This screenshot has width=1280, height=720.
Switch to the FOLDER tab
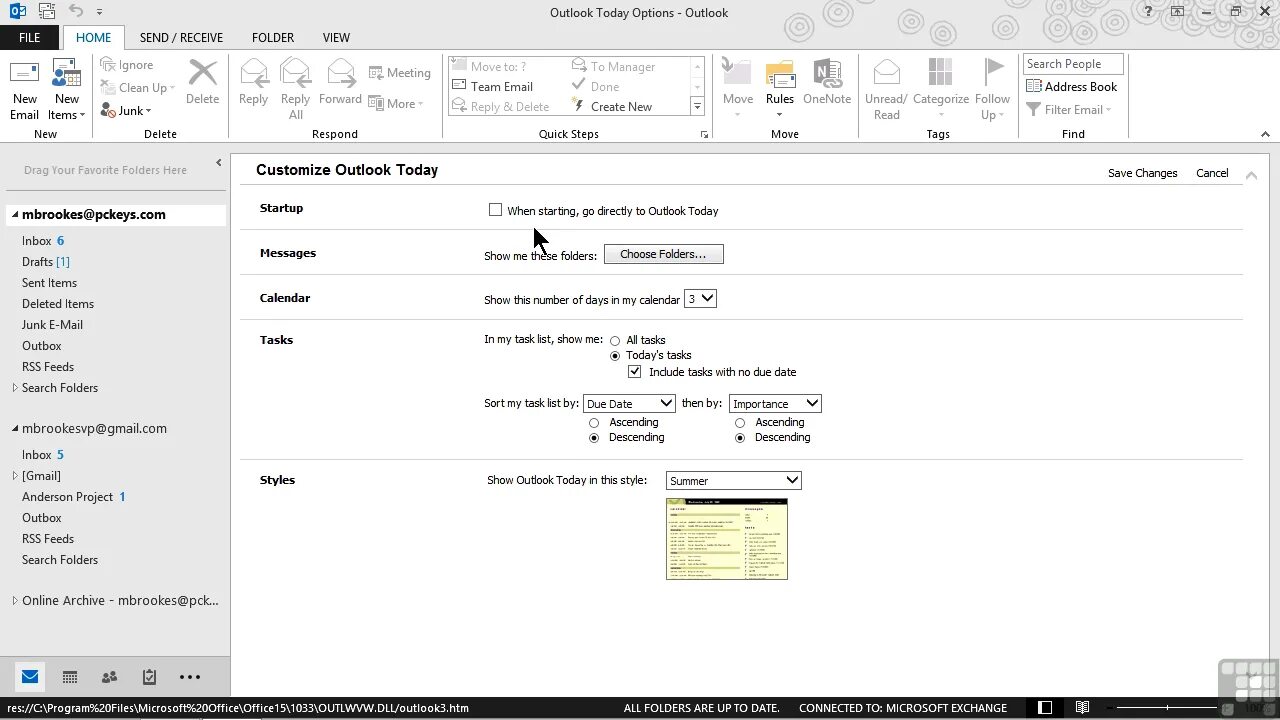tap(273, 38)
